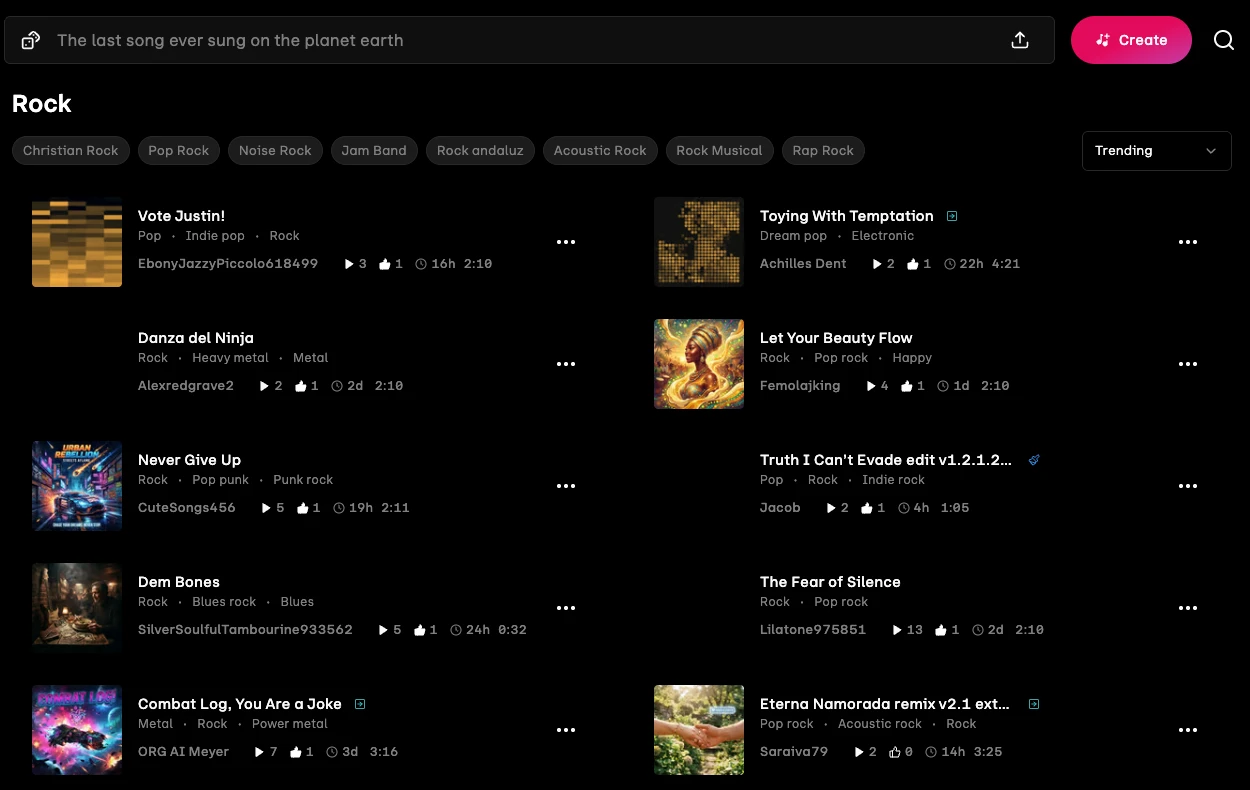Select the Rock Musical genre chip
1250x790 pixels.
[719, 151]
